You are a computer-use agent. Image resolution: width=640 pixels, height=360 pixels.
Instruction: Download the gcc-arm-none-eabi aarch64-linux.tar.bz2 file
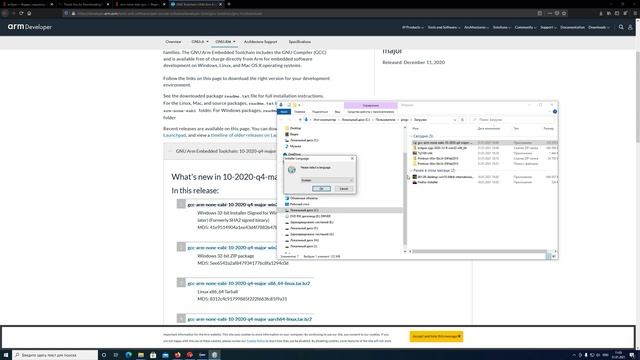[x=249, y=319]
